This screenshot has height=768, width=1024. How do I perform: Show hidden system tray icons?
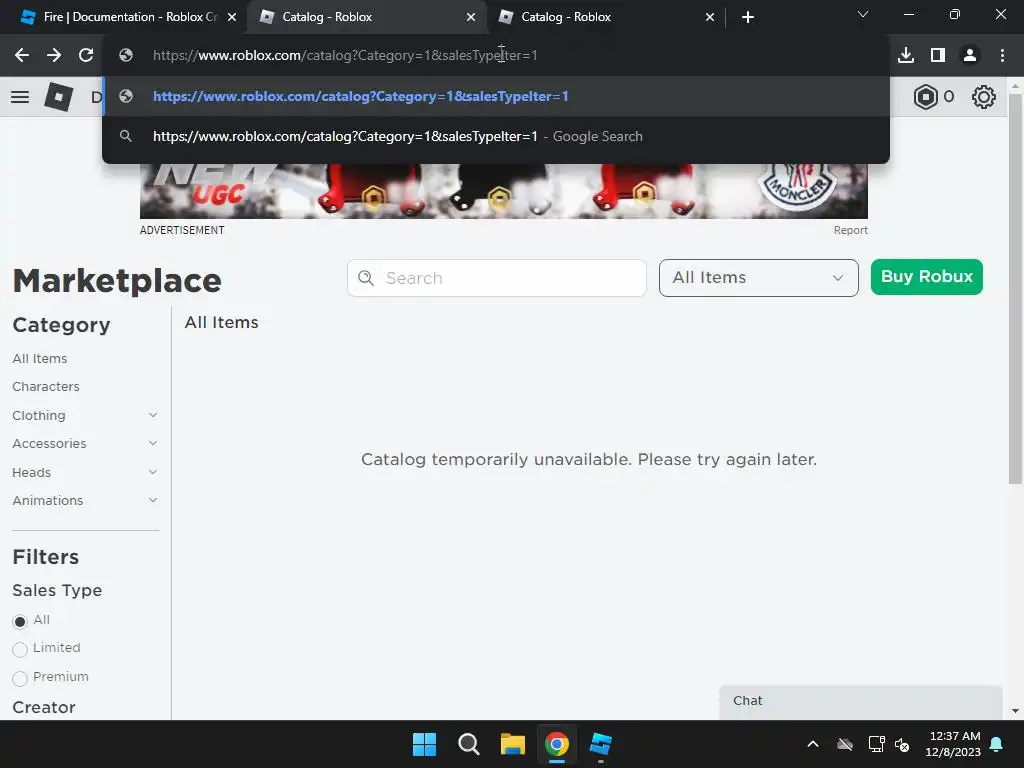click(813, 744)
